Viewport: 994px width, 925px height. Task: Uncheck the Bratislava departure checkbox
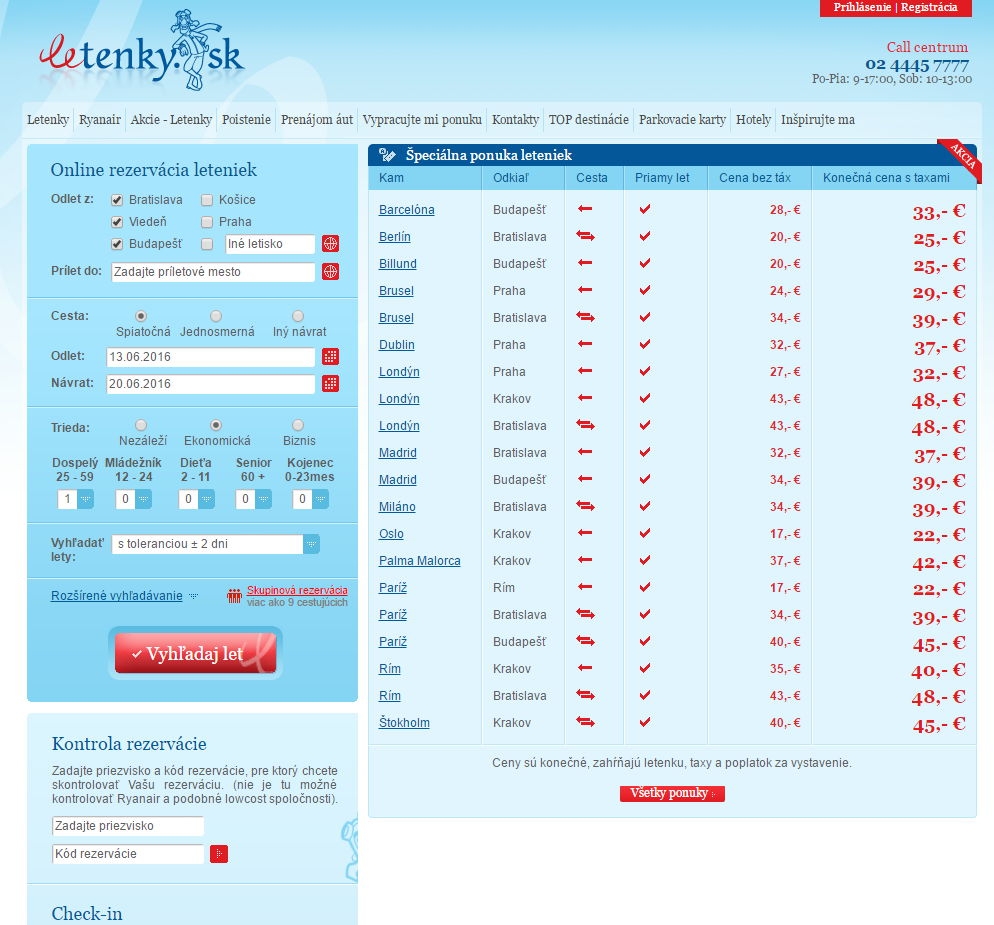(117, 200)
